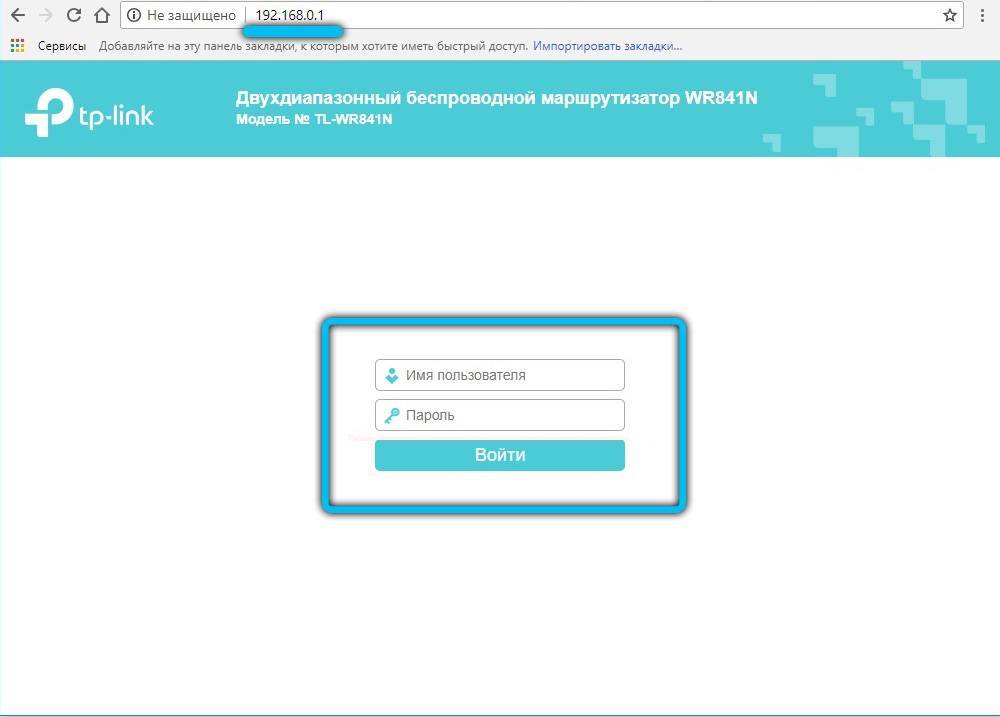1000x717 pixels.
Task: Click the Имя пользователя field
Action: click(x=500, y=375)
